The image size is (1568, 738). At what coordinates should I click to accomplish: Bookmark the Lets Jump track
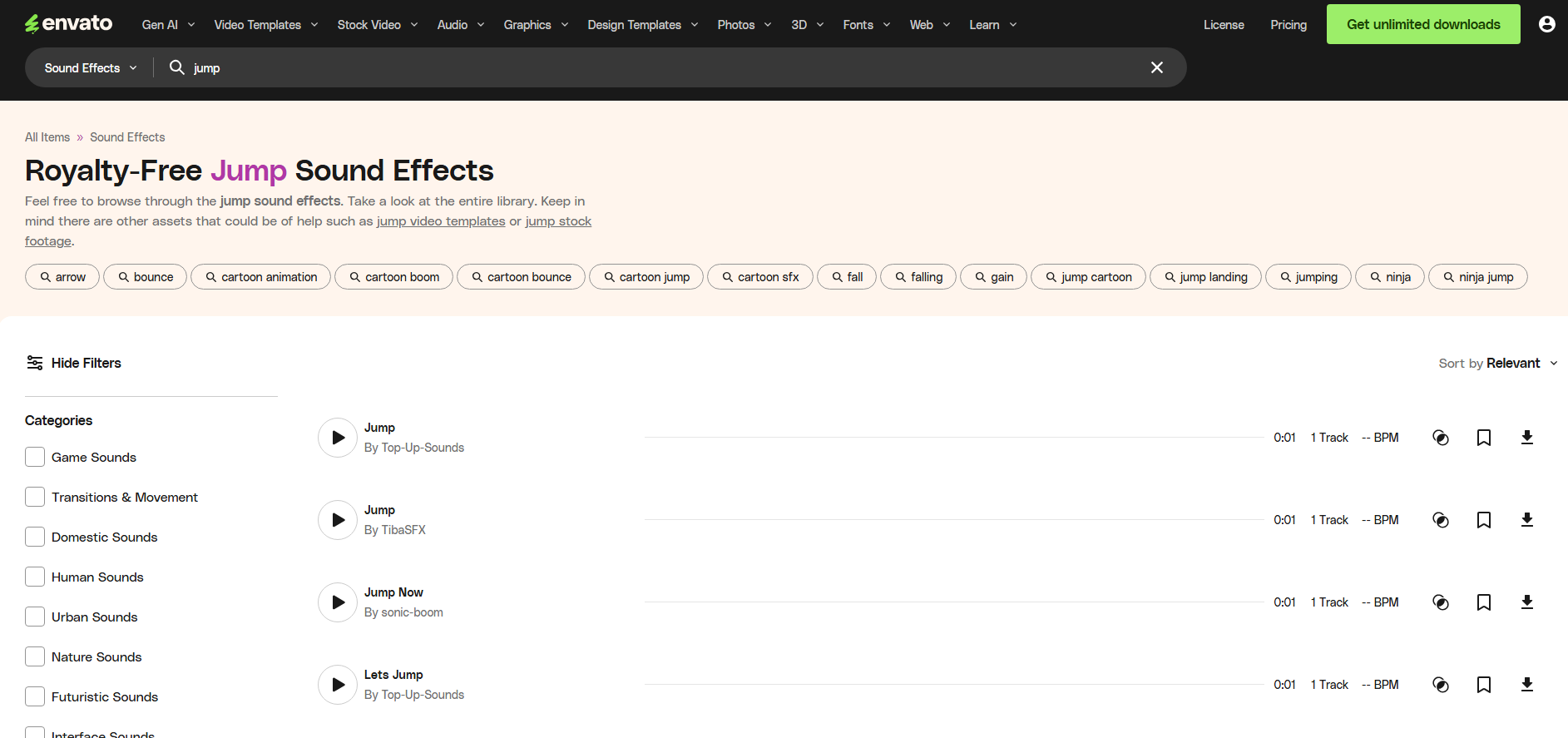[1483, 685]
